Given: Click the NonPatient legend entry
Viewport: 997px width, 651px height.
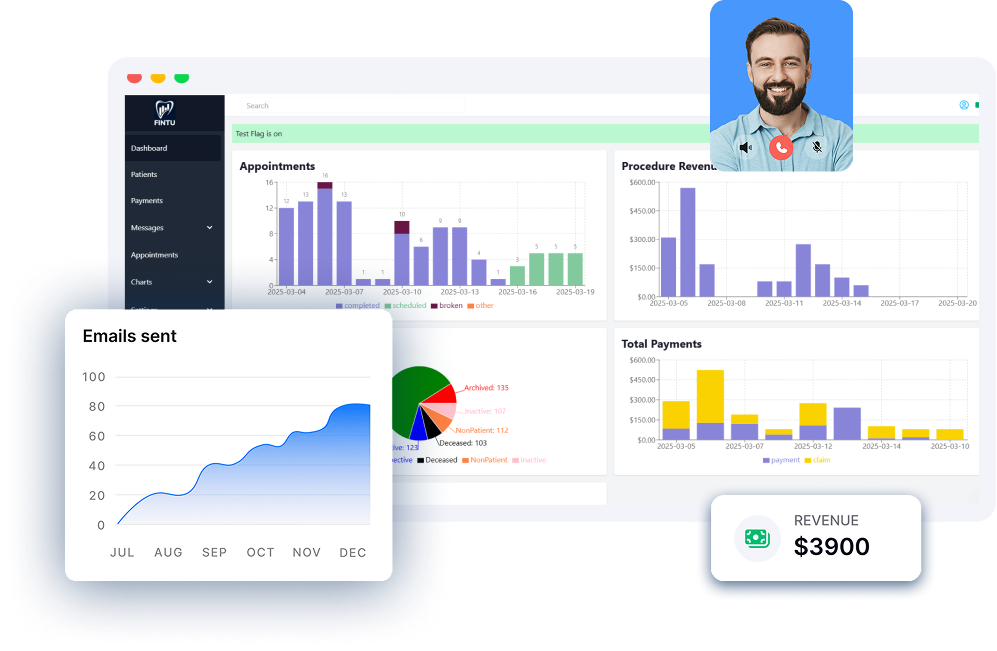Looking at the screenshot, I should tap(485, 460).
